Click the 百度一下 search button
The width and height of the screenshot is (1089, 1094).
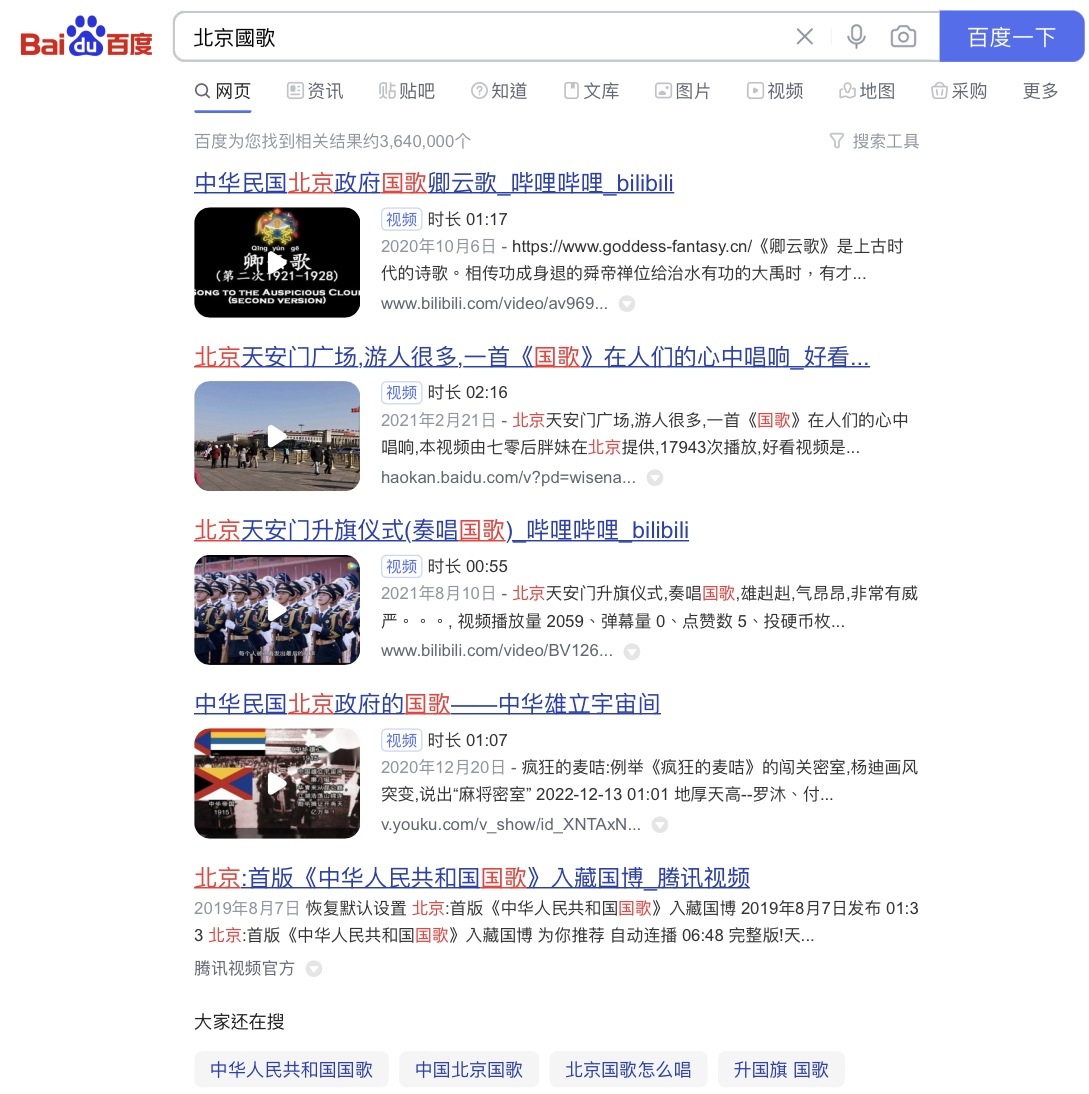[x=1012, y=36]
